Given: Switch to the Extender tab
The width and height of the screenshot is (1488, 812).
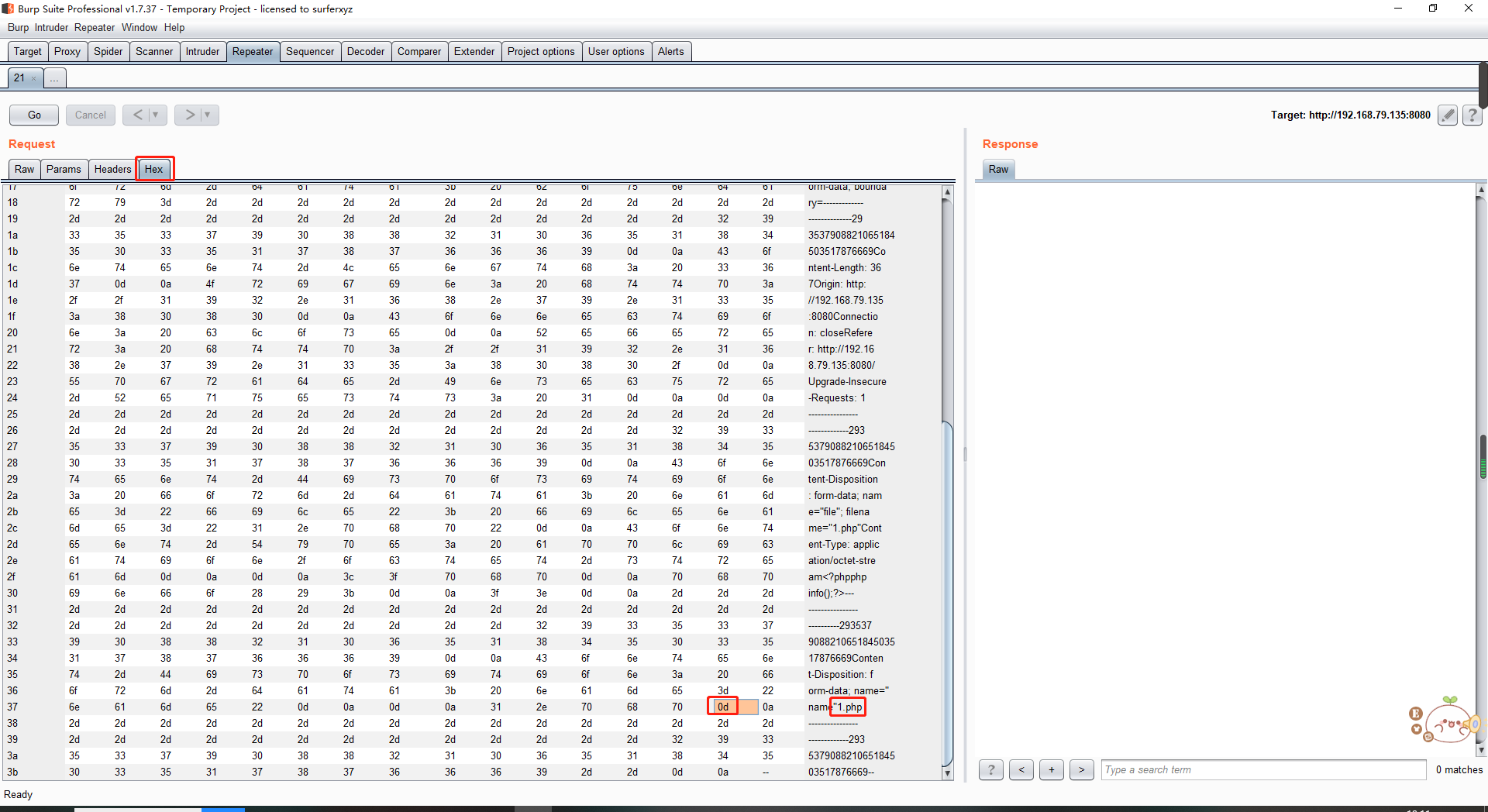Looking at the screenshot, I should coord(474,51).
